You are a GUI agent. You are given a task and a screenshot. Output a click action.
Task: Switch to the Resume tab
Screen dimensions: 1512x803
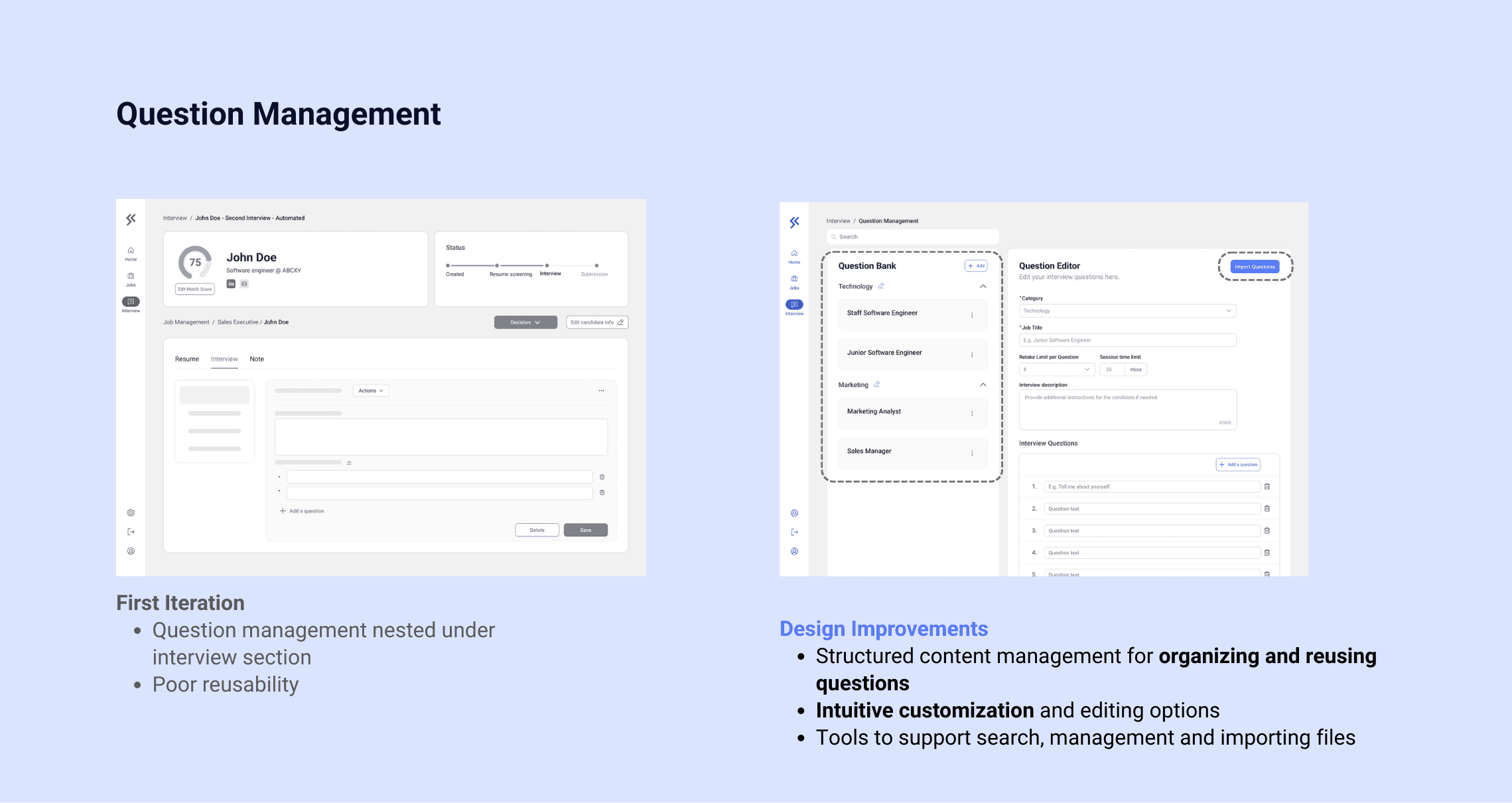click(186, 359)
